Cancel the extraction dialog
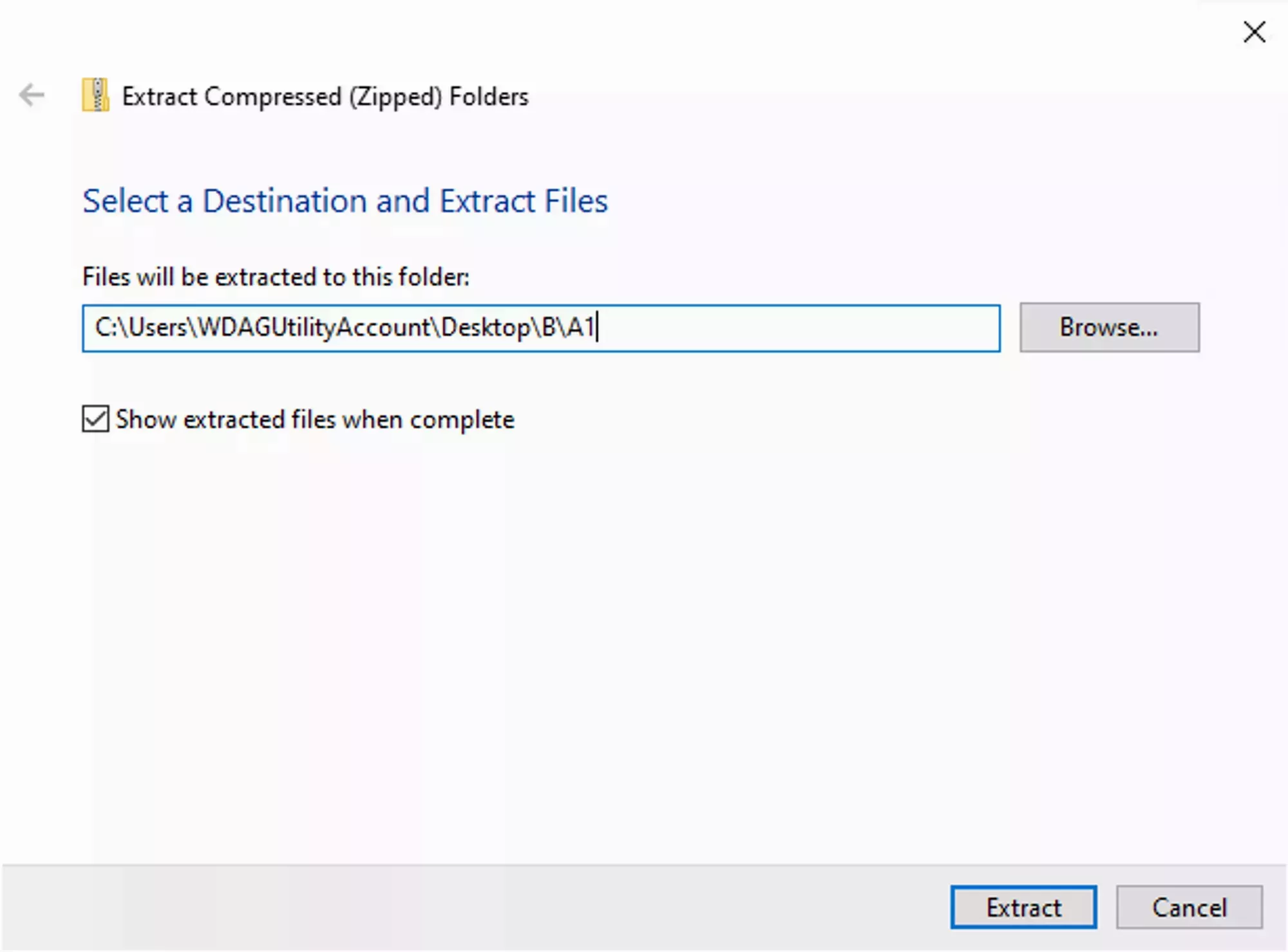Viewport: 1288px width, 952px height. point(1188,908)
